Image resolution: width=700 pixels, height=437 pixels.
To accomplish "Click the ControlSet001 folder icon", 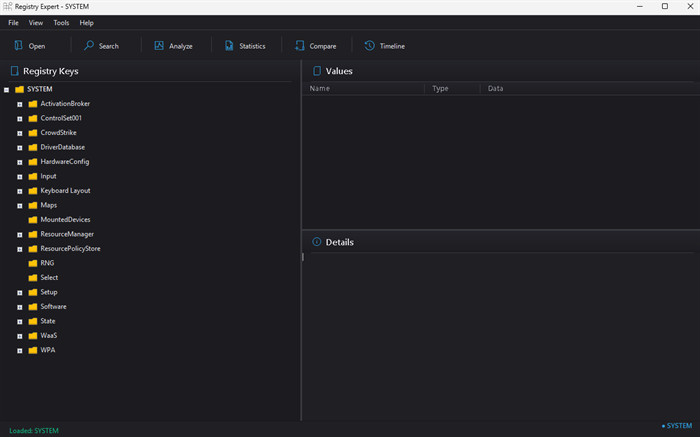I will [x=33, y=118].
